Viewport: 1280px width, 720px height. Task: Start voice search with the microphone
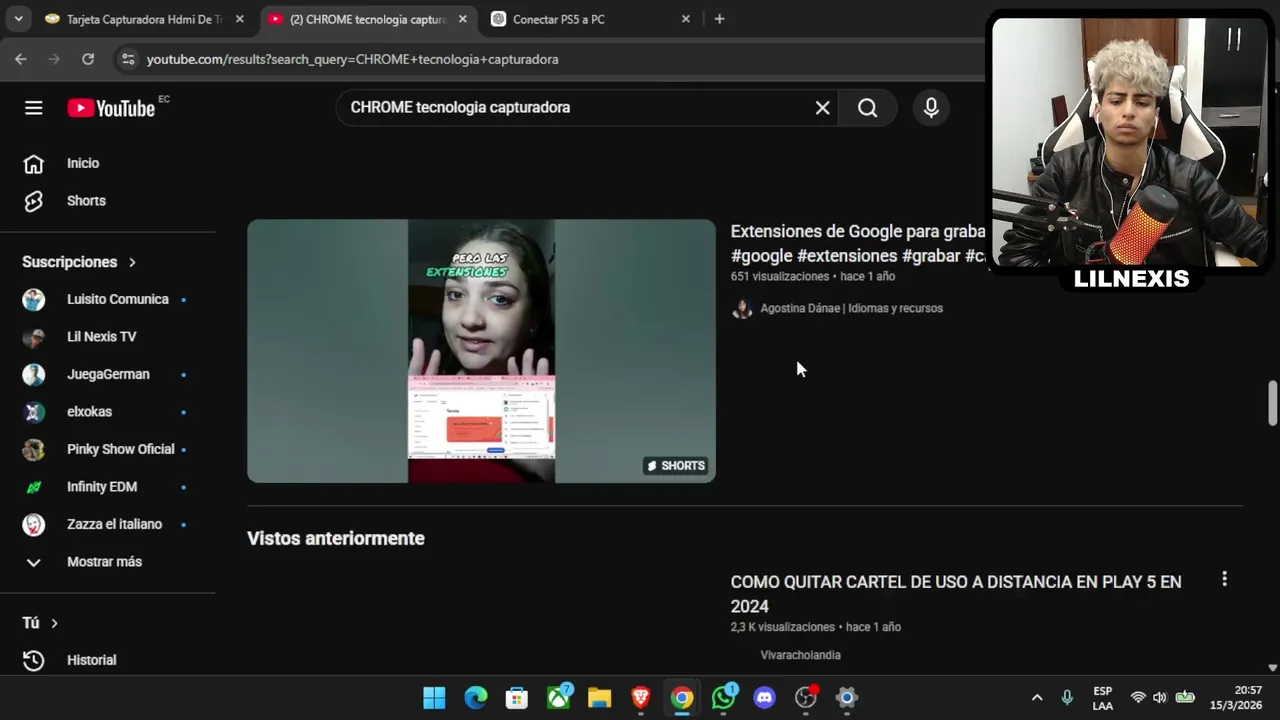pyautogui.click(x=931, y=108)
